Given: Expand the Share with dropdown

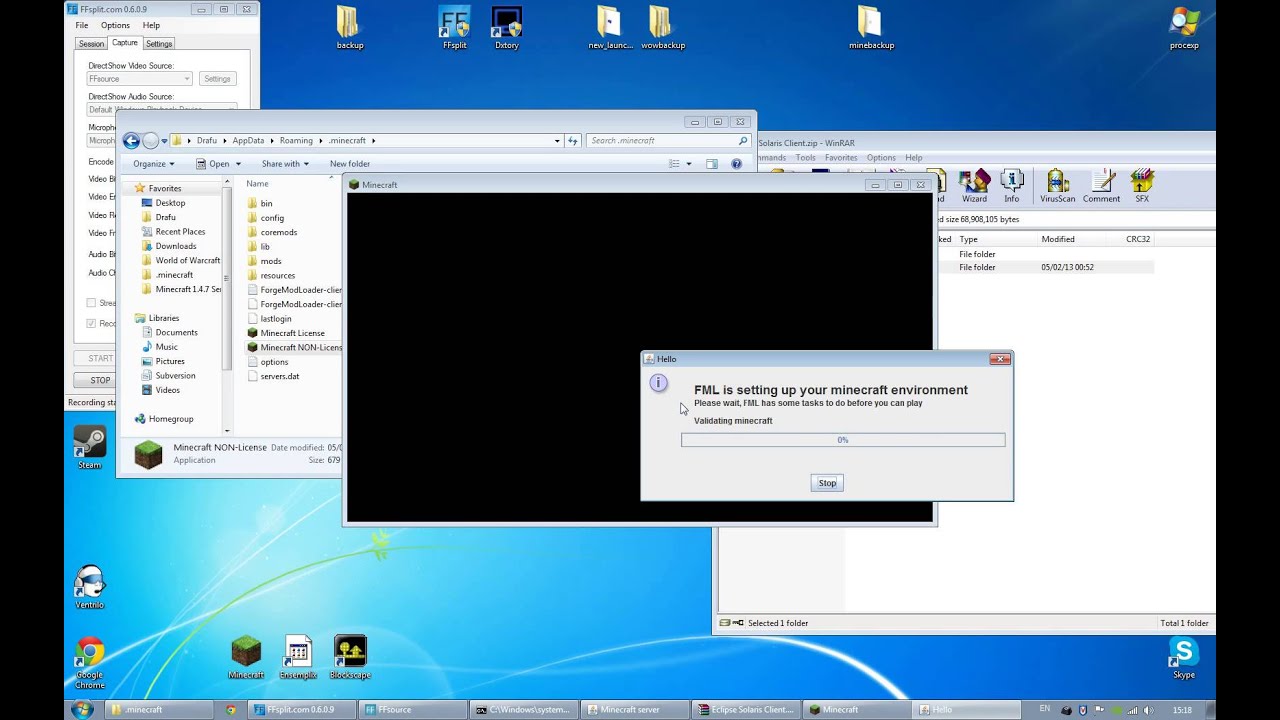Looking at the screenshot, I should tap(285, 164).
